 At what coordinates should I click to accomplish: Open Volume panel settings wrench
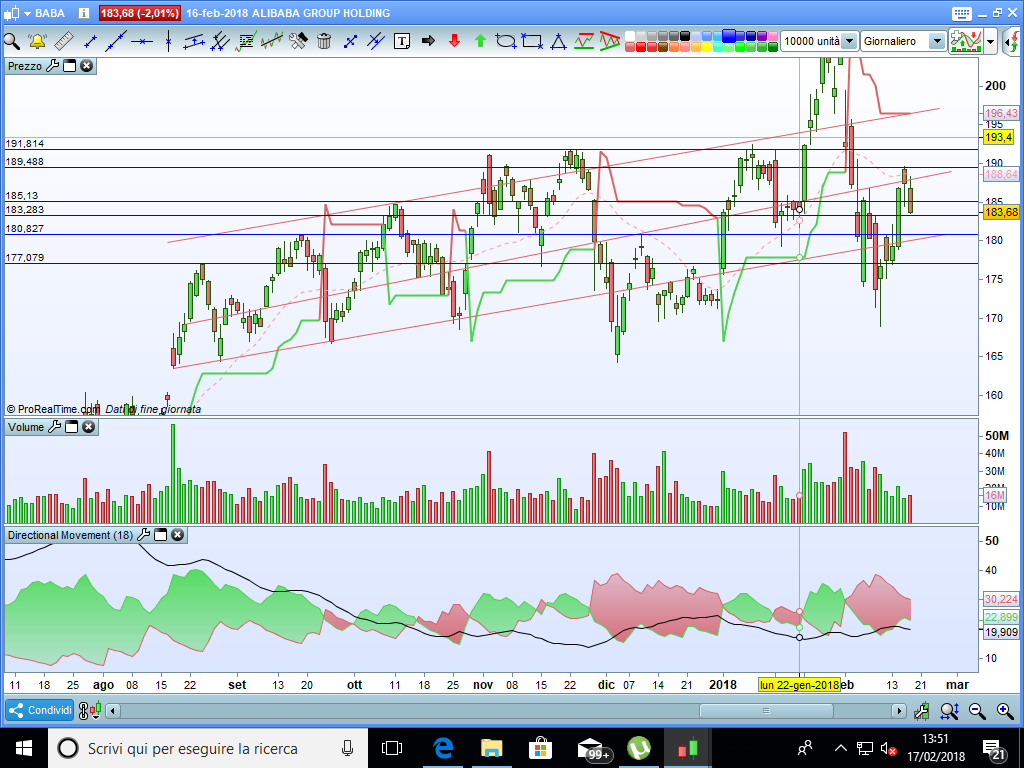tap(55, 427)
